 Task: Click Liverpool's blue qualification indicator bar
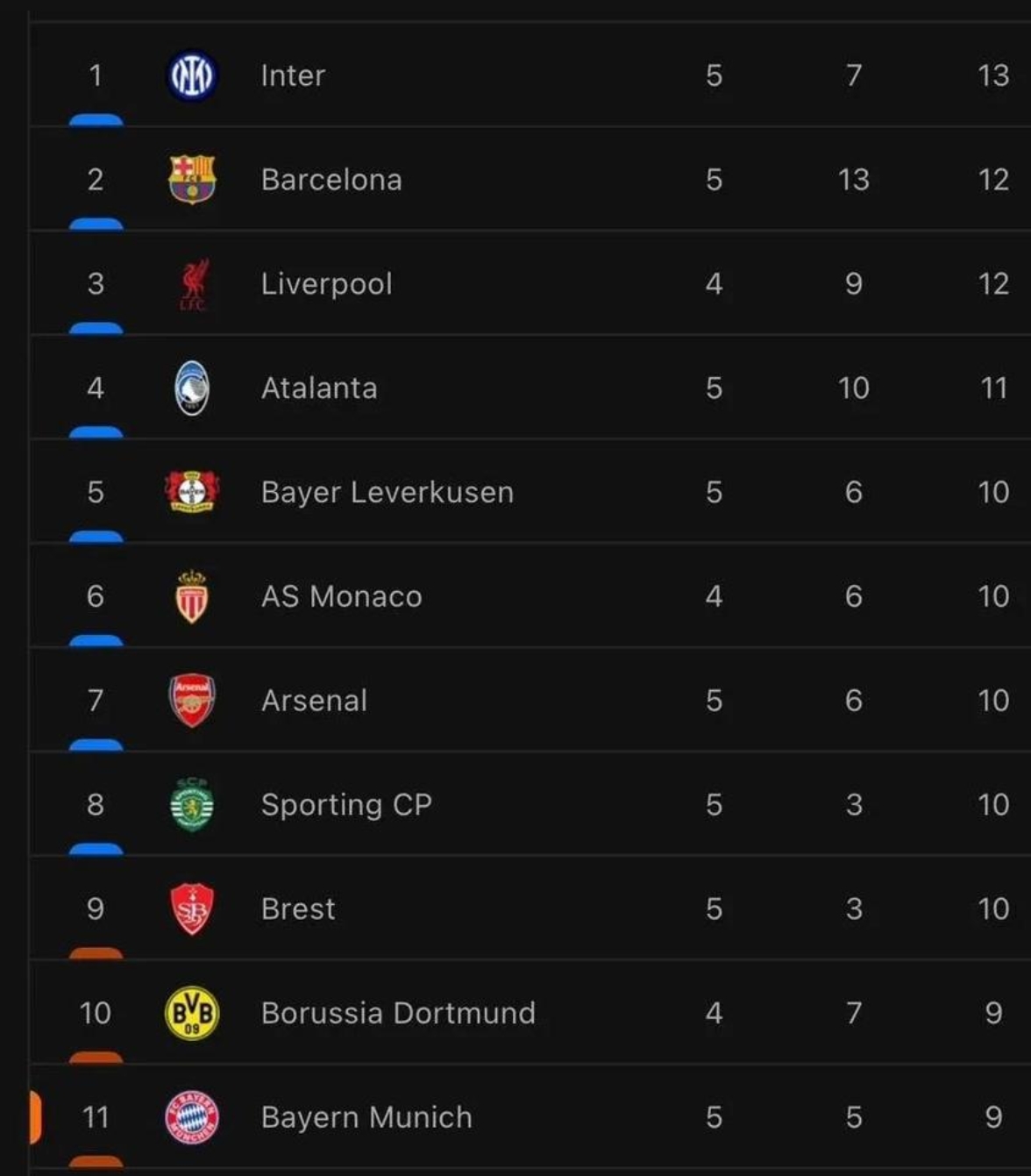click(x=96, y=329)
